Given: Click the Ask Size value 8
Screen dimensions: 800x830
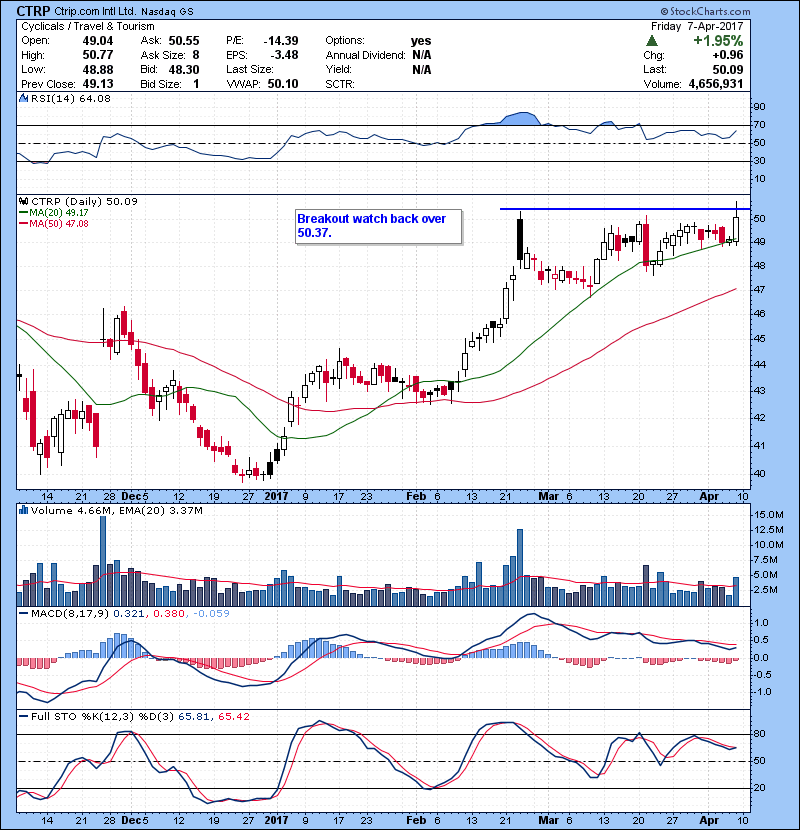Looking at the screenshot, I should click(196, 55).
